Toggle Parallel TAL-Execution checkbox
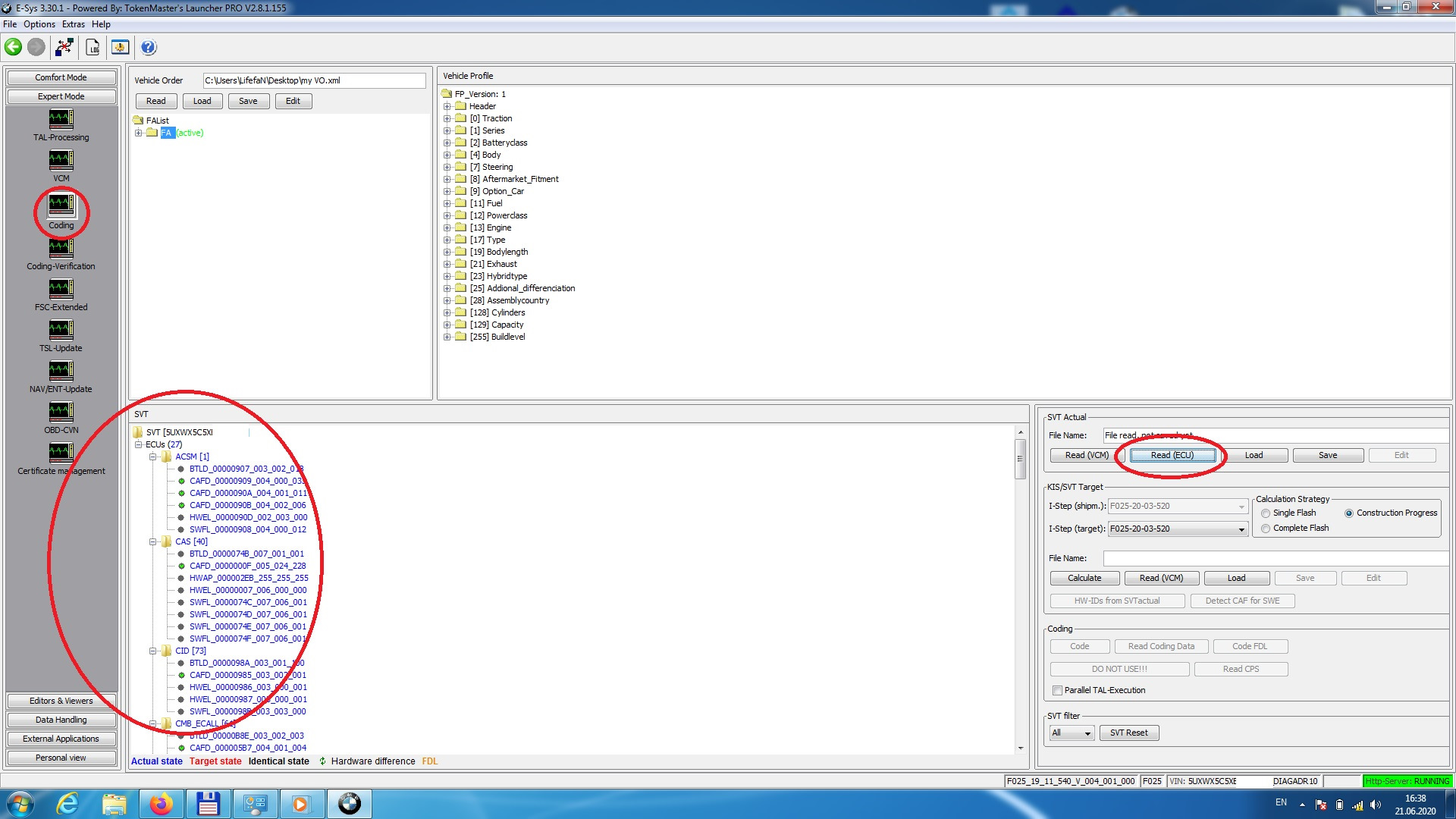This screenshot has height=819, width=1456. pos(1057,690)
